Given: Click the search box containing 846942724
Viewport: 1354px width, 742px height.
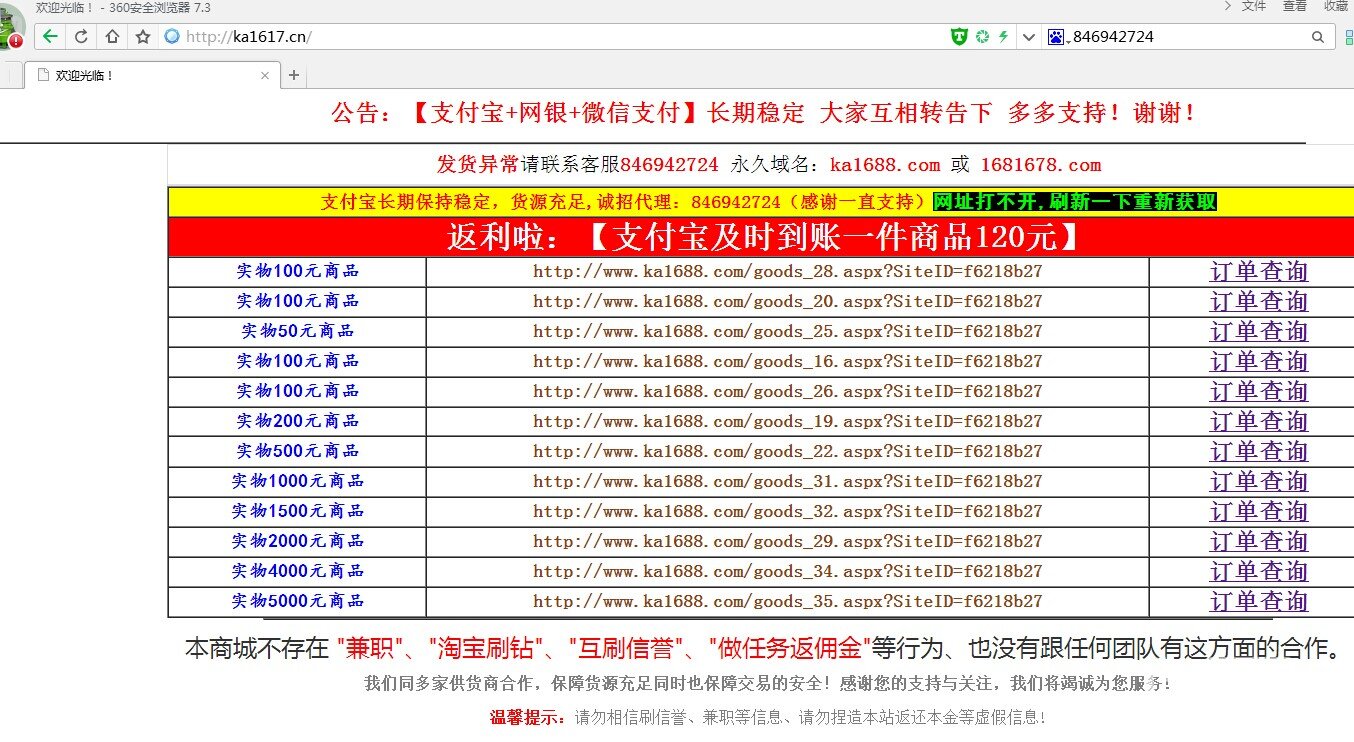Looking at the screenshot, I should coord(1188,37).
